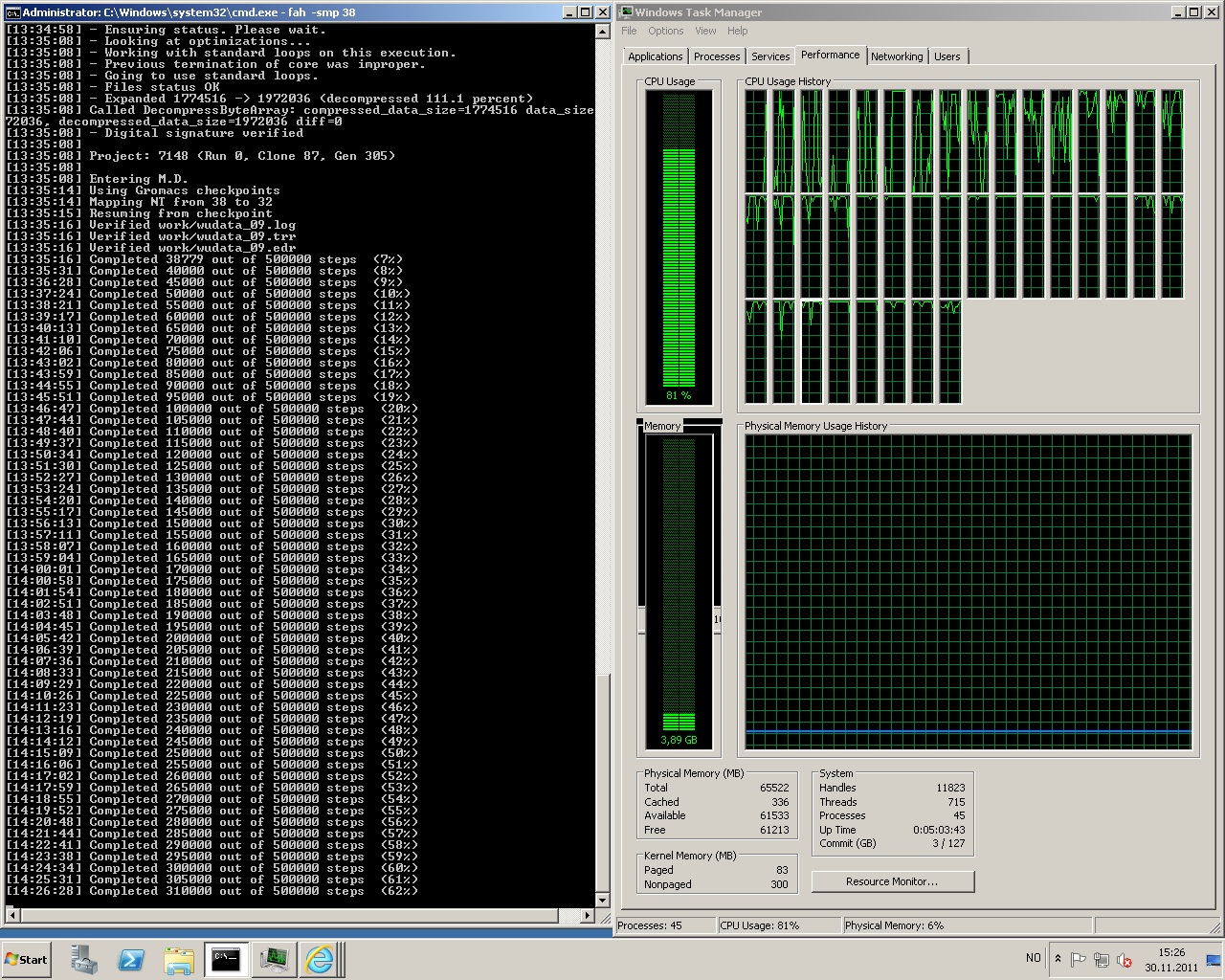The image size is (1225, 980).
Task: Click the 'Physical Memory: 6%' status bar entry
Action: [967, 925]
